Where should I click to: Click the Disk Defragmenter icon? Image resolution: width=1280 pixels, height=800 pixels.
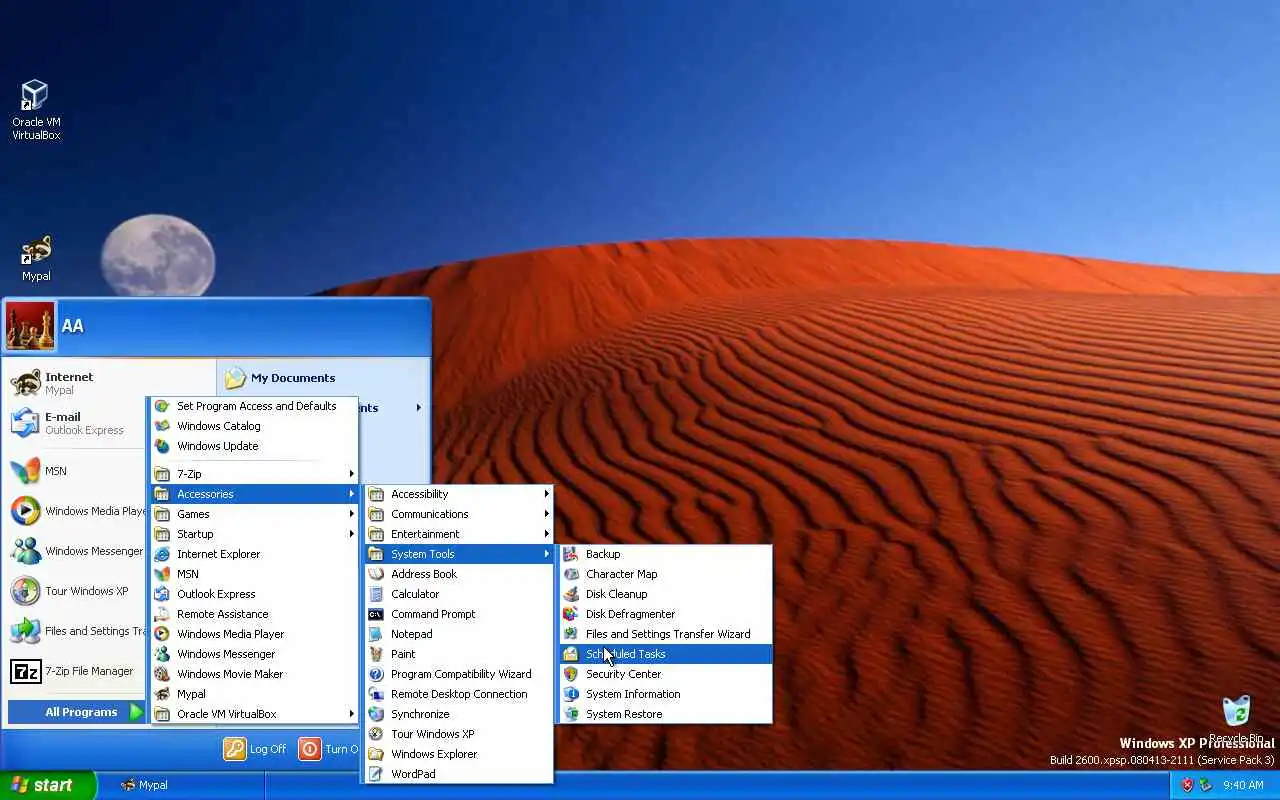tap(571, 614)
